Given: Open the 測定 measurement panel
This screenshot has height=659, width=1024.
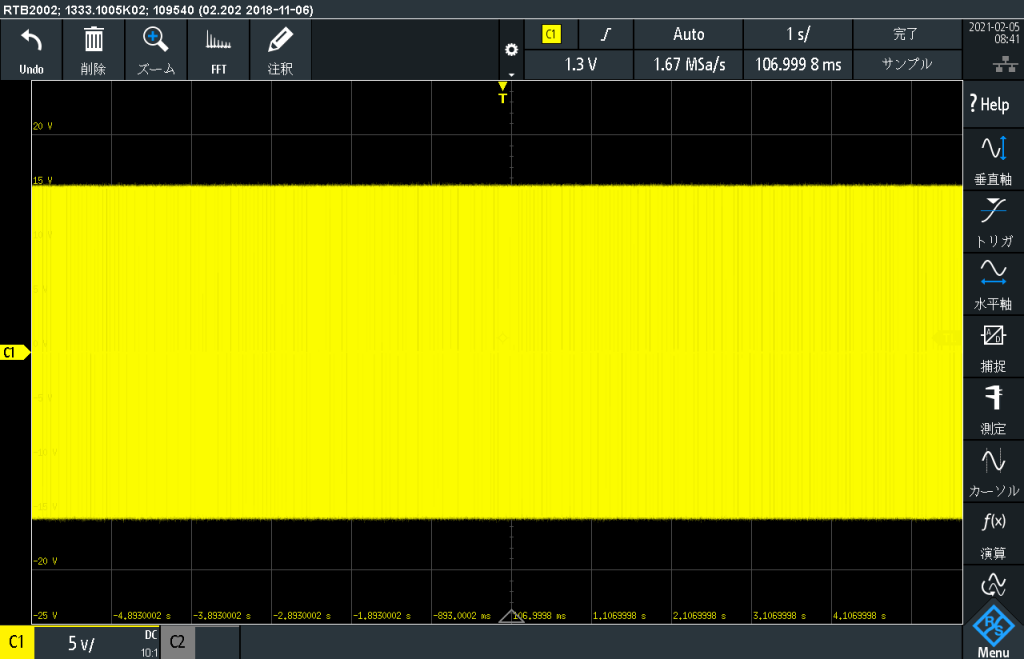Looking at the screenshot, I should [x=993, y=408].
